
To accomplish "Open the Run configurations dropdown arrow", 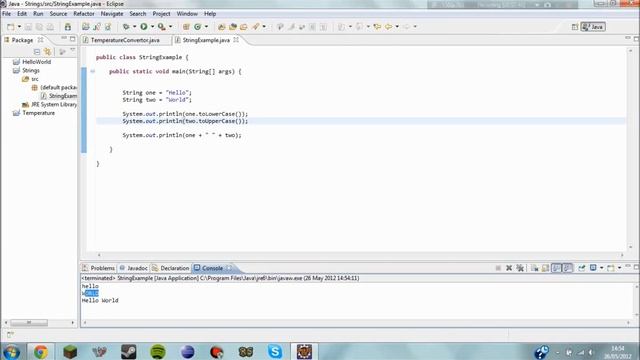I will (152, 27).
